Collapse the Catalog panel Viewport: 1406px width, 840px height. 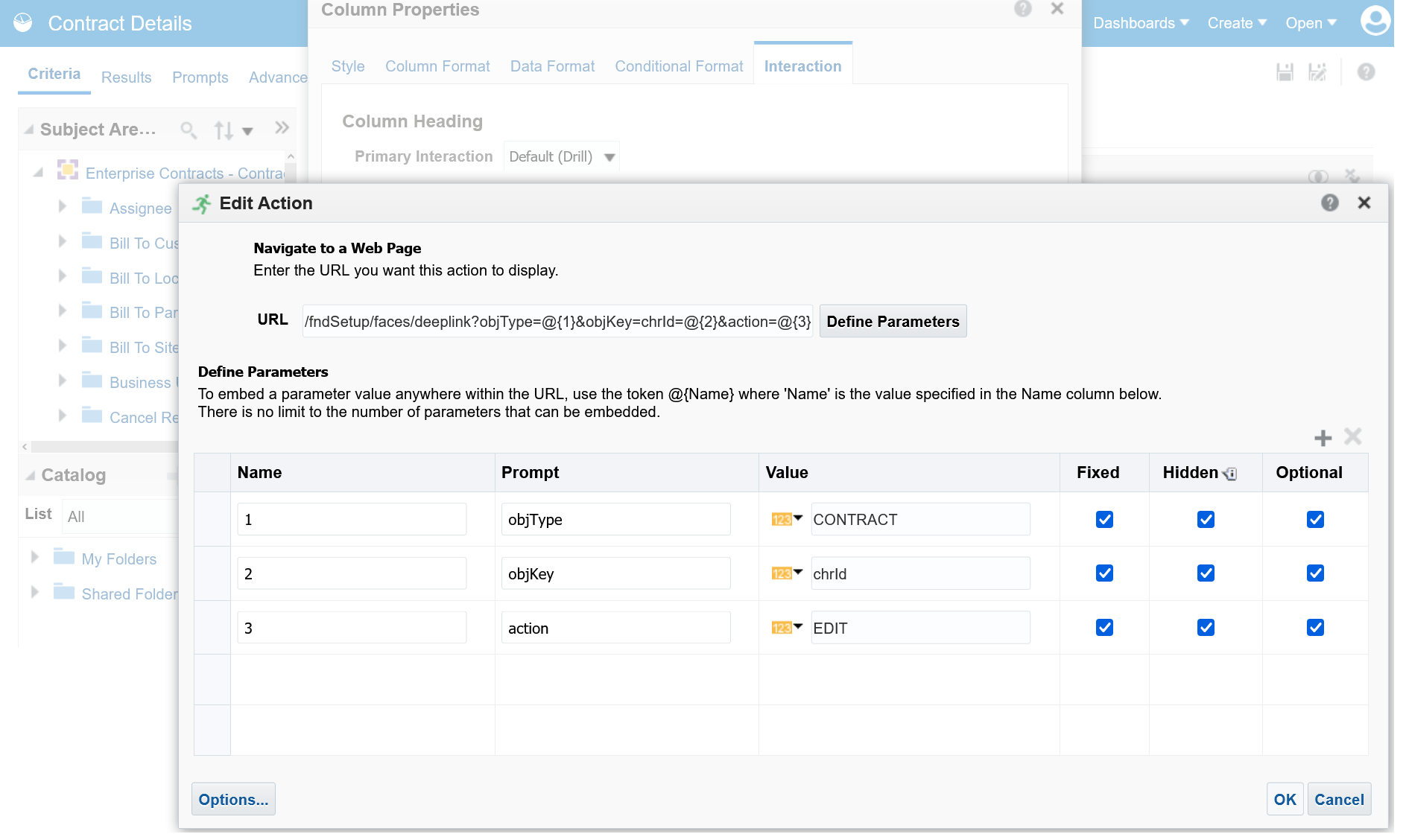coord(31,475)
